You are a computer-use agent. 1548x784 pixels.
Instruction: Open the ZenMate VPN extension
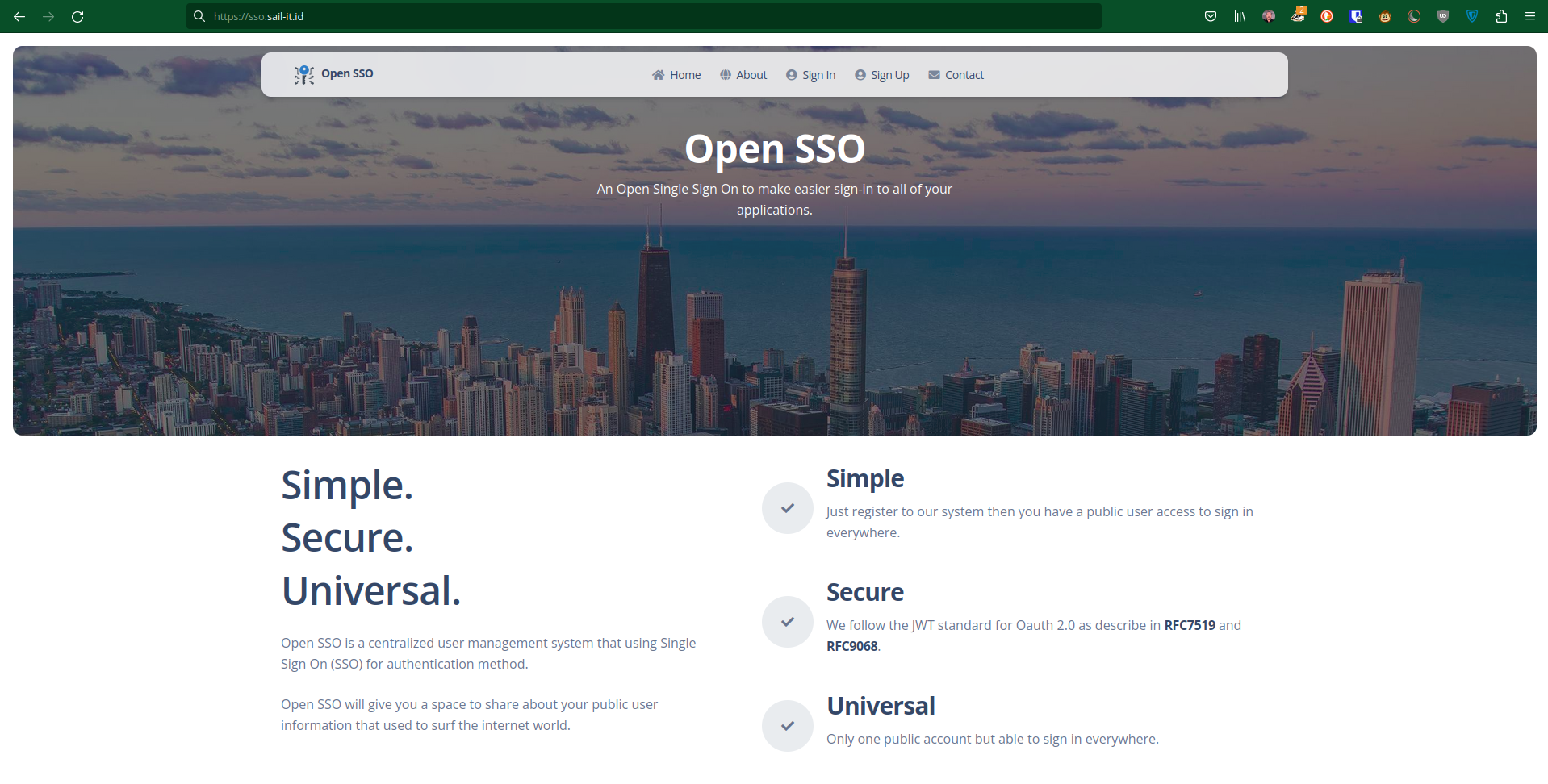coord(1472,16)
